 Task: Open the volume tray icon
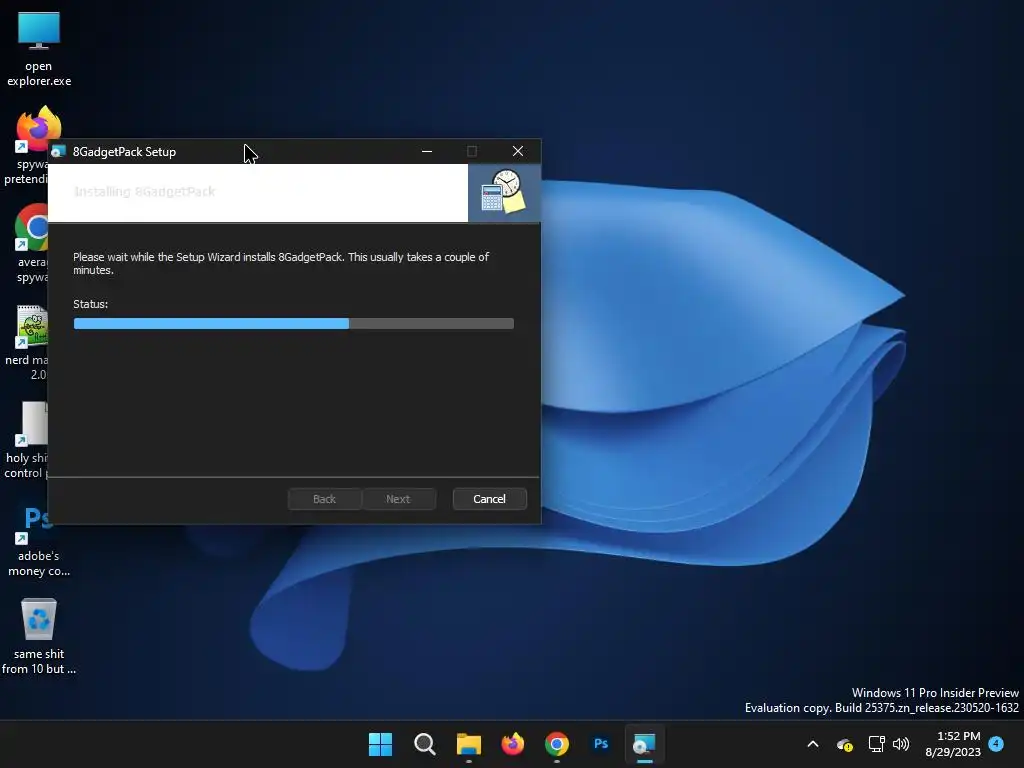tap(901, 744)
